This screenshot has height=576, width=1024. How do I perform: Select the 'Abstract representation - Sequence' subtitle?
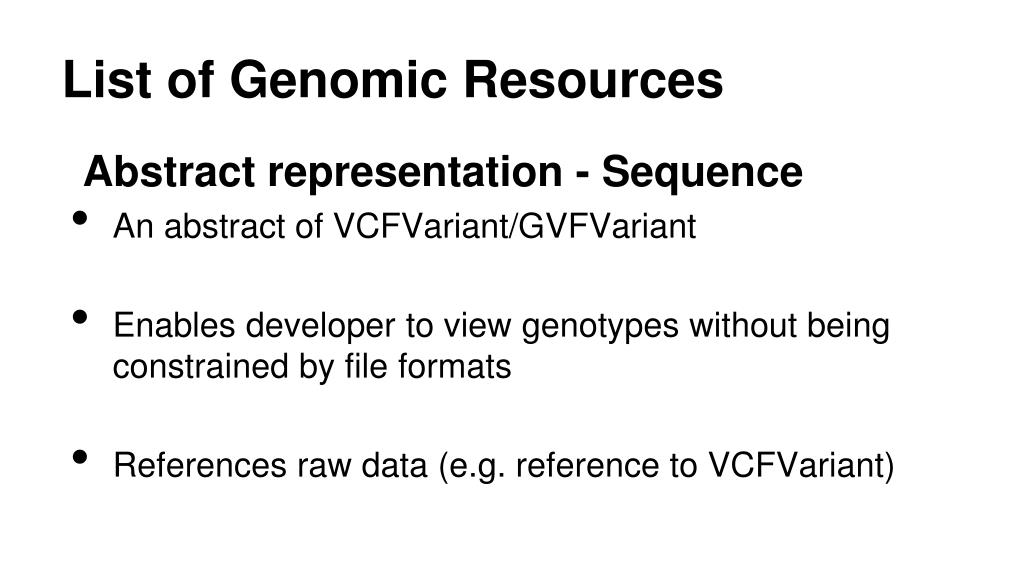(x=443, y=172)
